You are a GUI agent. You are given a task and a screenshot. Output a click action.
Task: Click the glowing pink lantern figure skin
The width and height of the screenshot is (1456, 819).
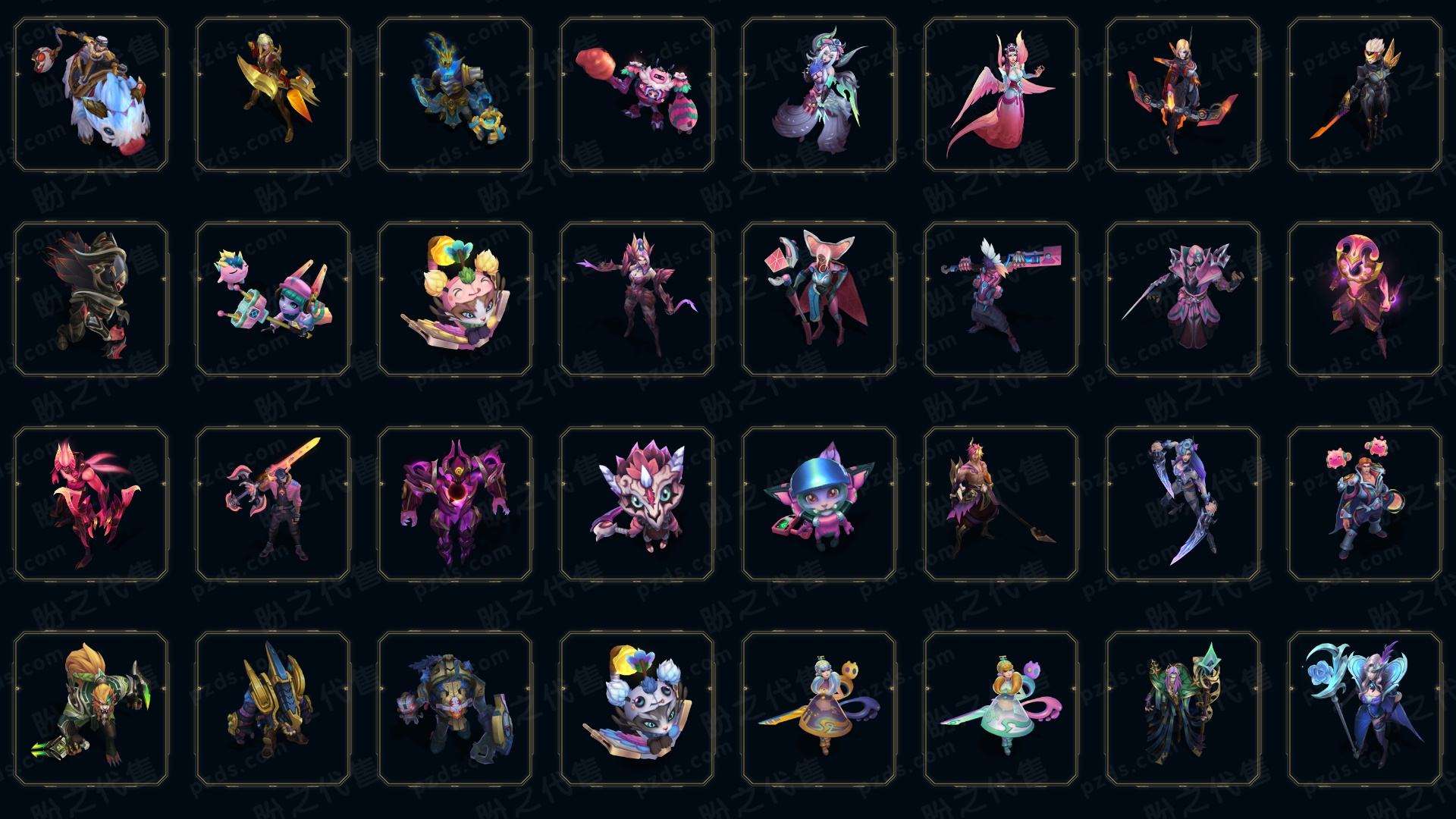(1365, 299)
